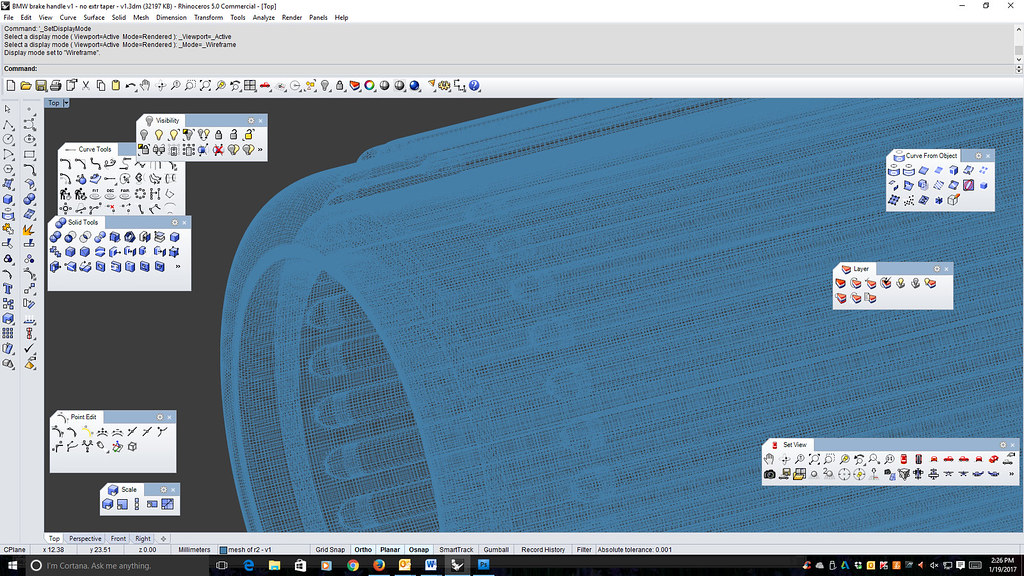This screenshot has width=1024, height=576.
Task: Click the yellow open padlock icon in Visibility panel
Action: (x=249, y=135)
